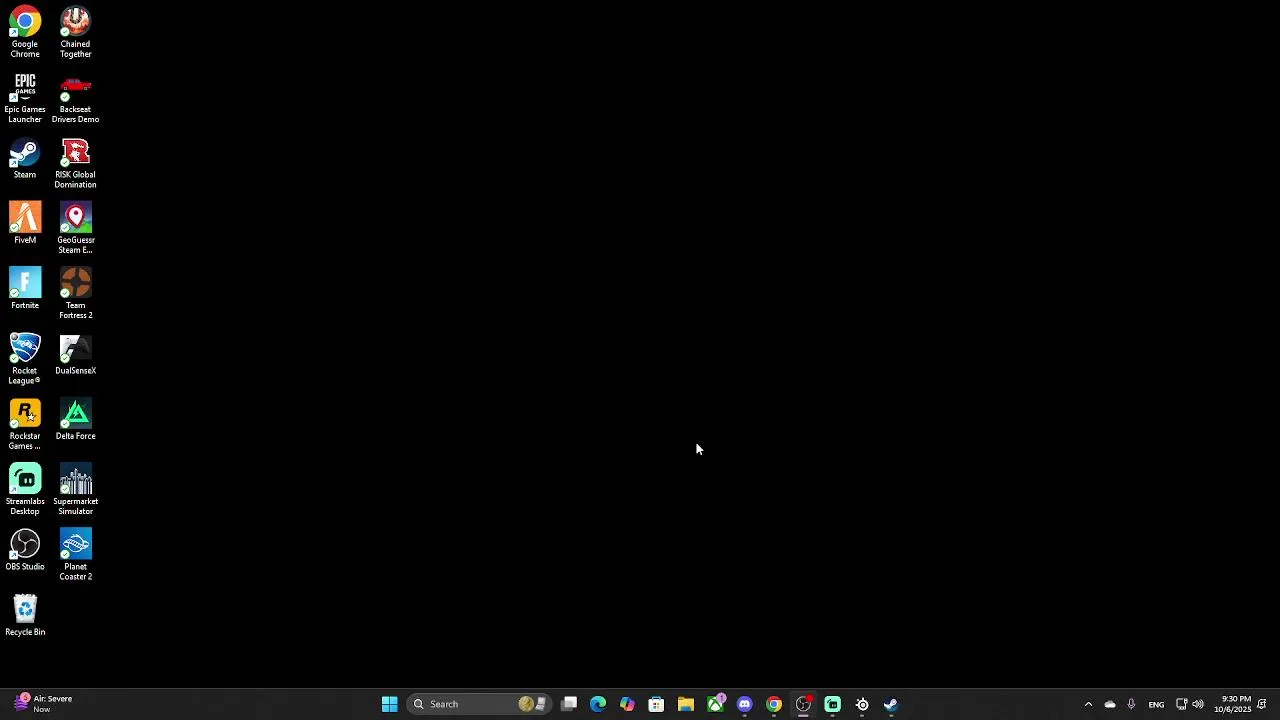Viewport: 1280px width, 720px height.
Task: Click the taskbar Search box
Action: point(479,704)
